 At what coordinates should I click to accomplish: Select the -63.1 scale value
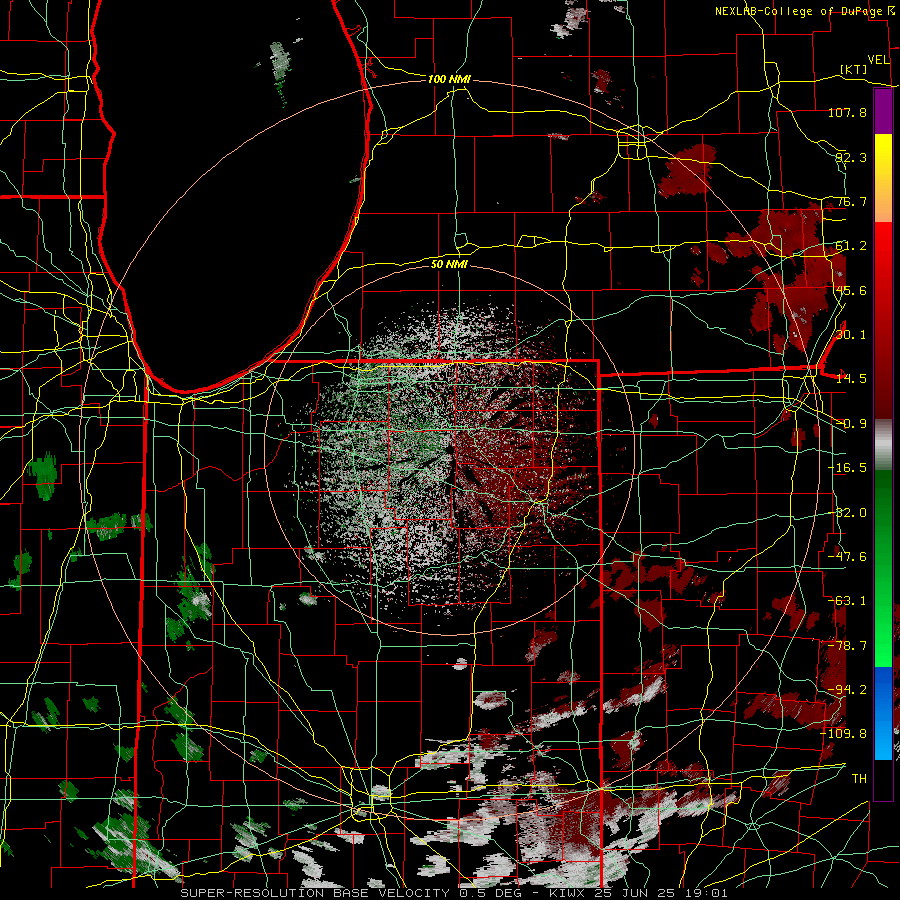pos(847,601)
